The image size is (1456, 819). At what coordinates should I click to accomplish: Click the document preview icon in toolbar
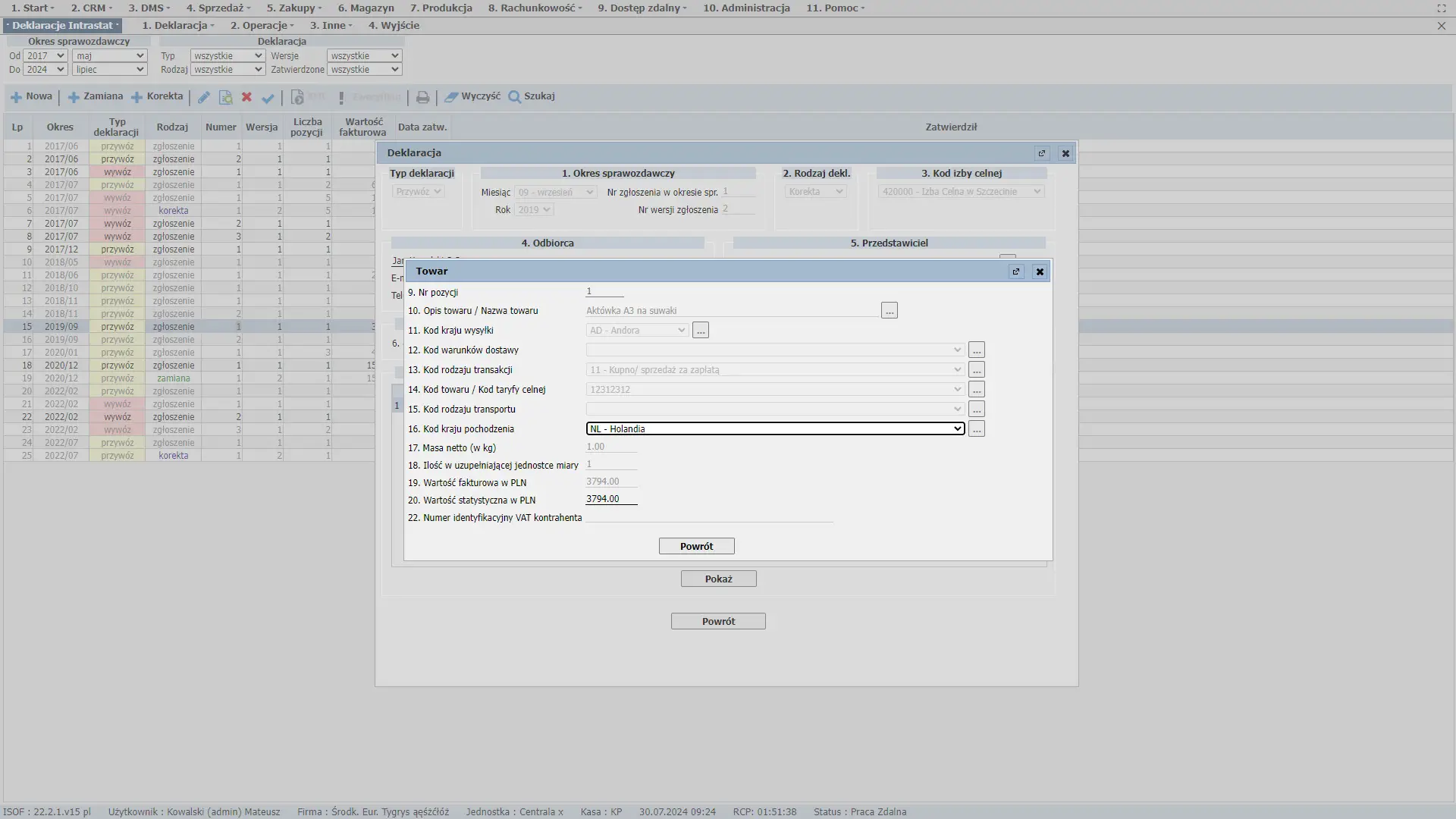click(x=225, y=98)
